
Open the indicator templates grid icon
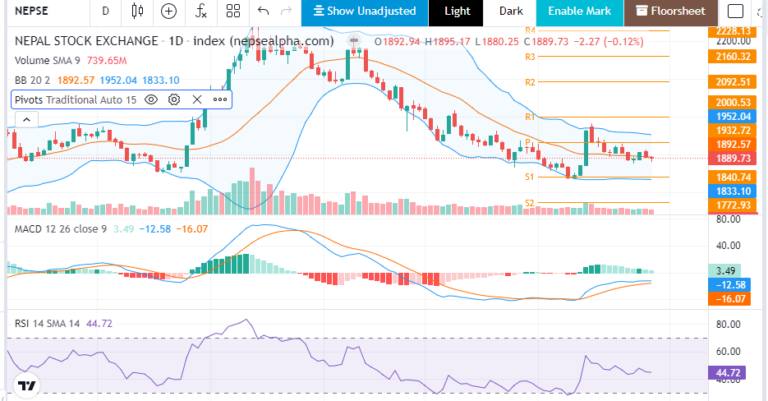point(232,11)
